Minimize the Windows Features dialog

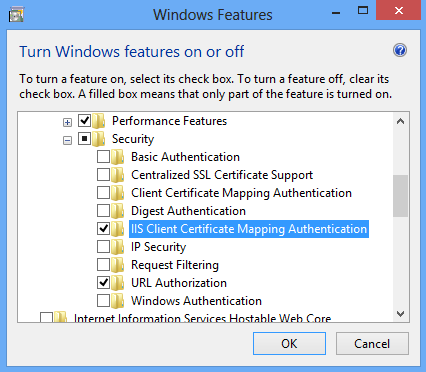tap(336, 13)
